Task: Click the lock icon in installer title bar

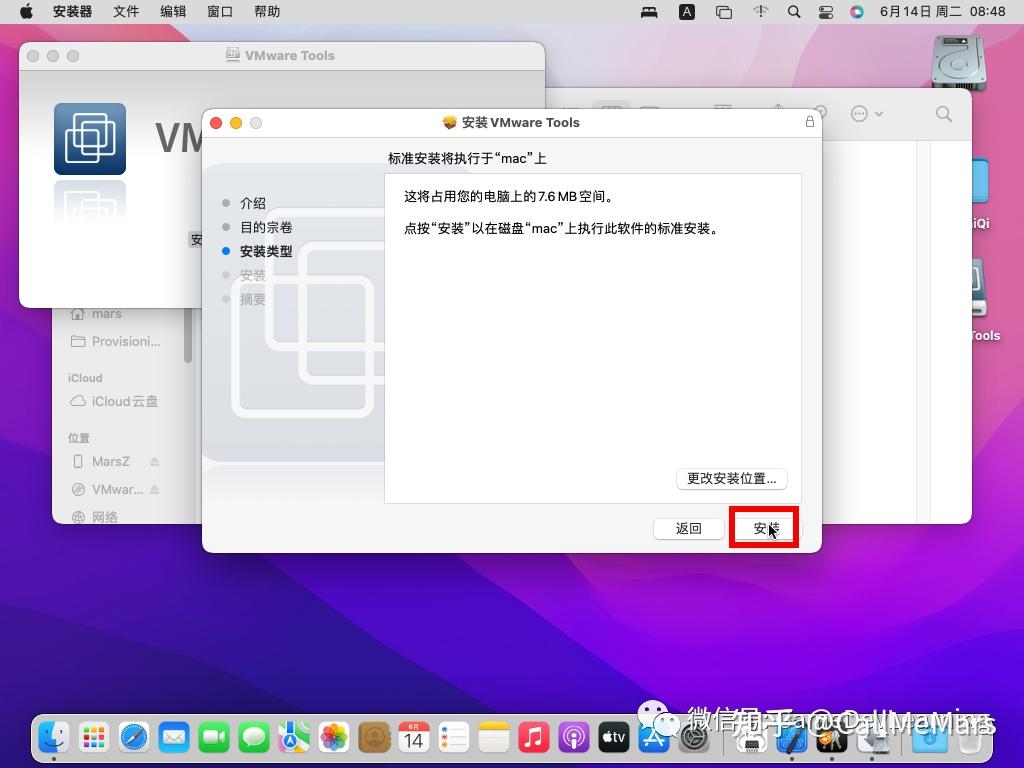Action: [x=809, y=121]
